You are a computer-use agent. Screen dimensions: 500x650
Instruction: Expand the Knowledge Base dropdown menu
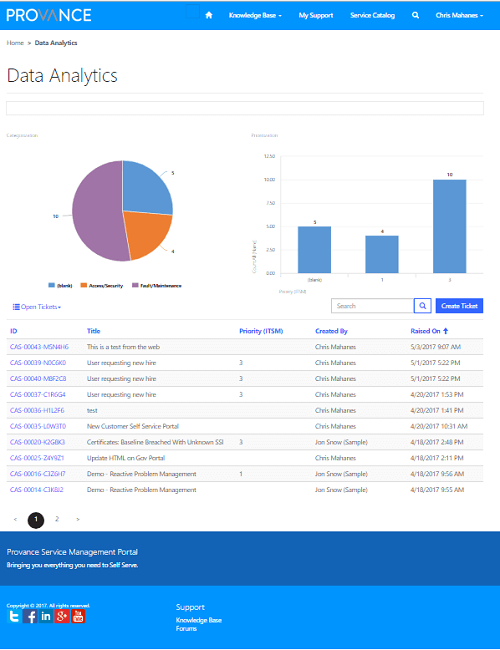click(255, 15)
